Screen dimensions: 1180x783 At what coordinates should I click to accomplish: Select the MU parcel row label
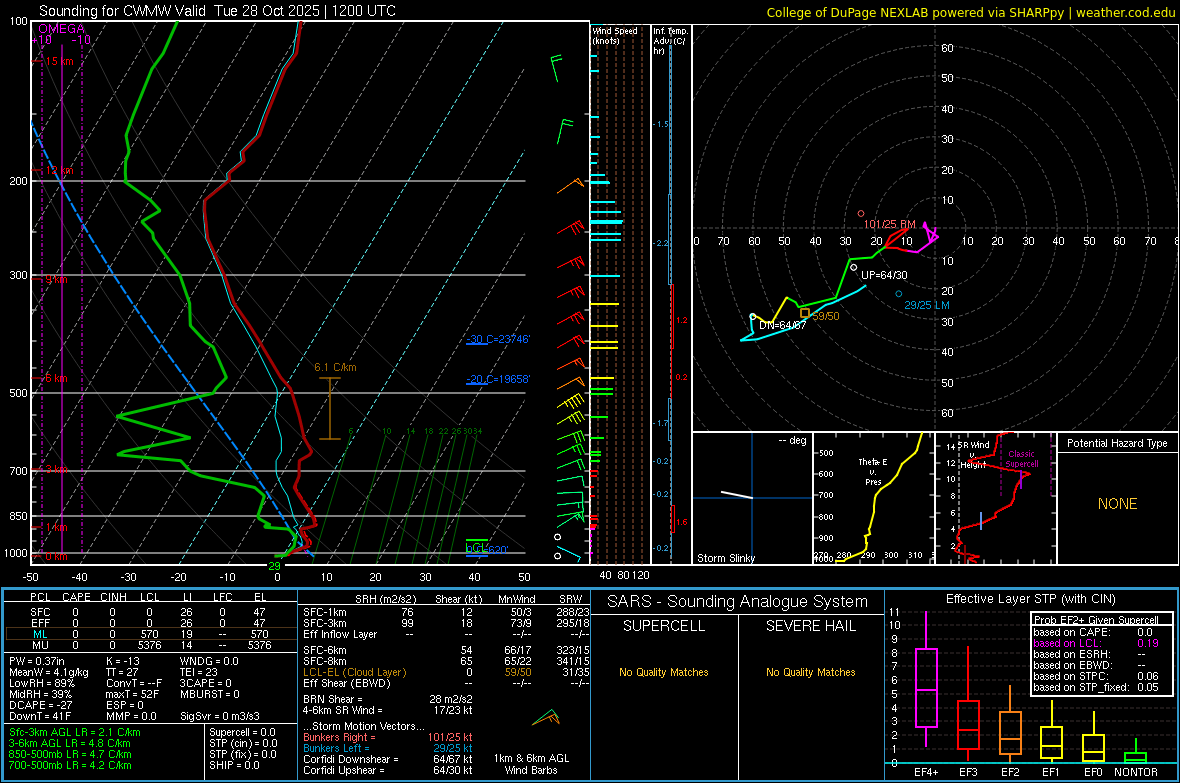[40, 645]
